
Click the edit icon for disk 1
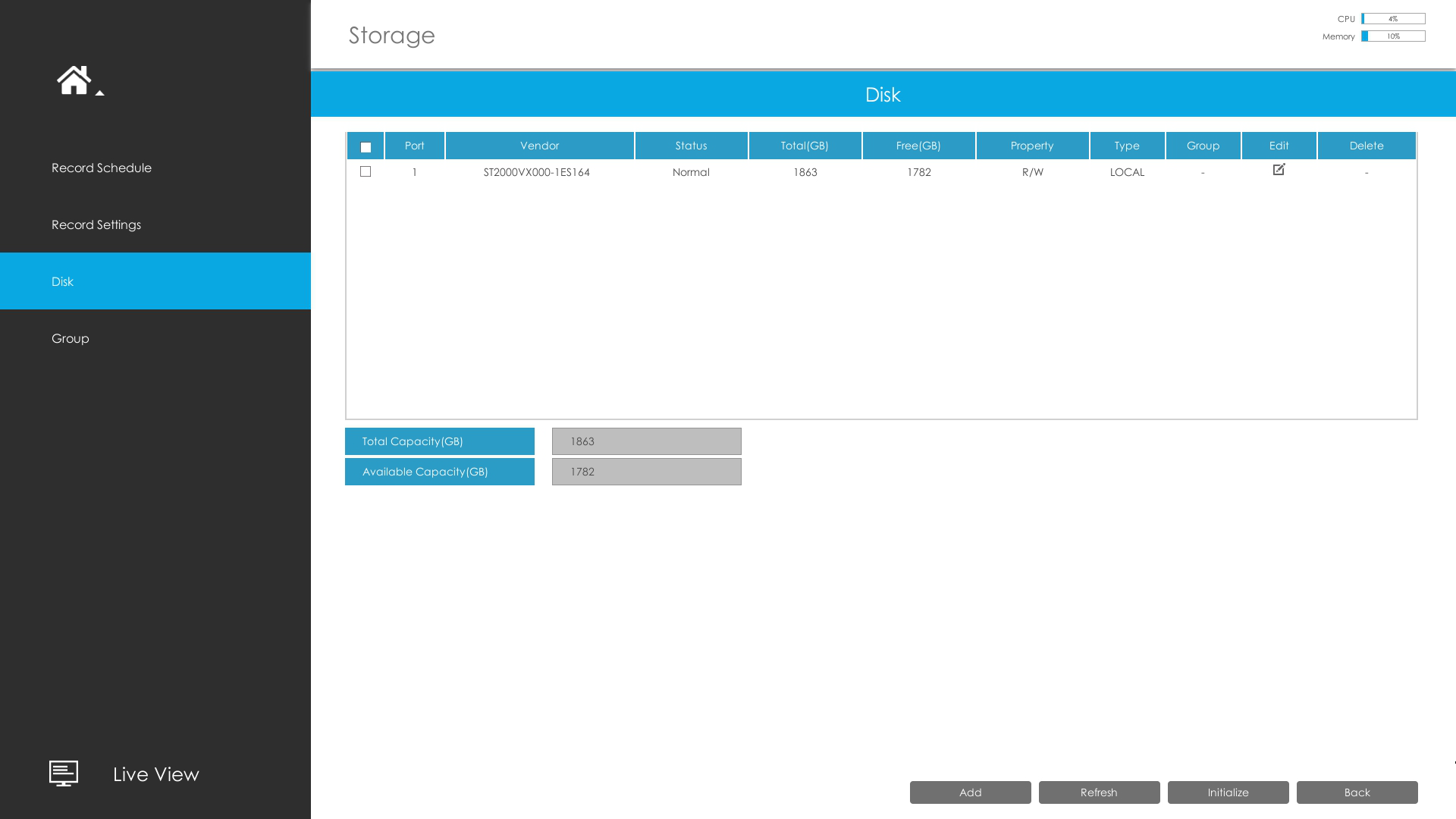pyautogui.click(x=1279, y=170)
